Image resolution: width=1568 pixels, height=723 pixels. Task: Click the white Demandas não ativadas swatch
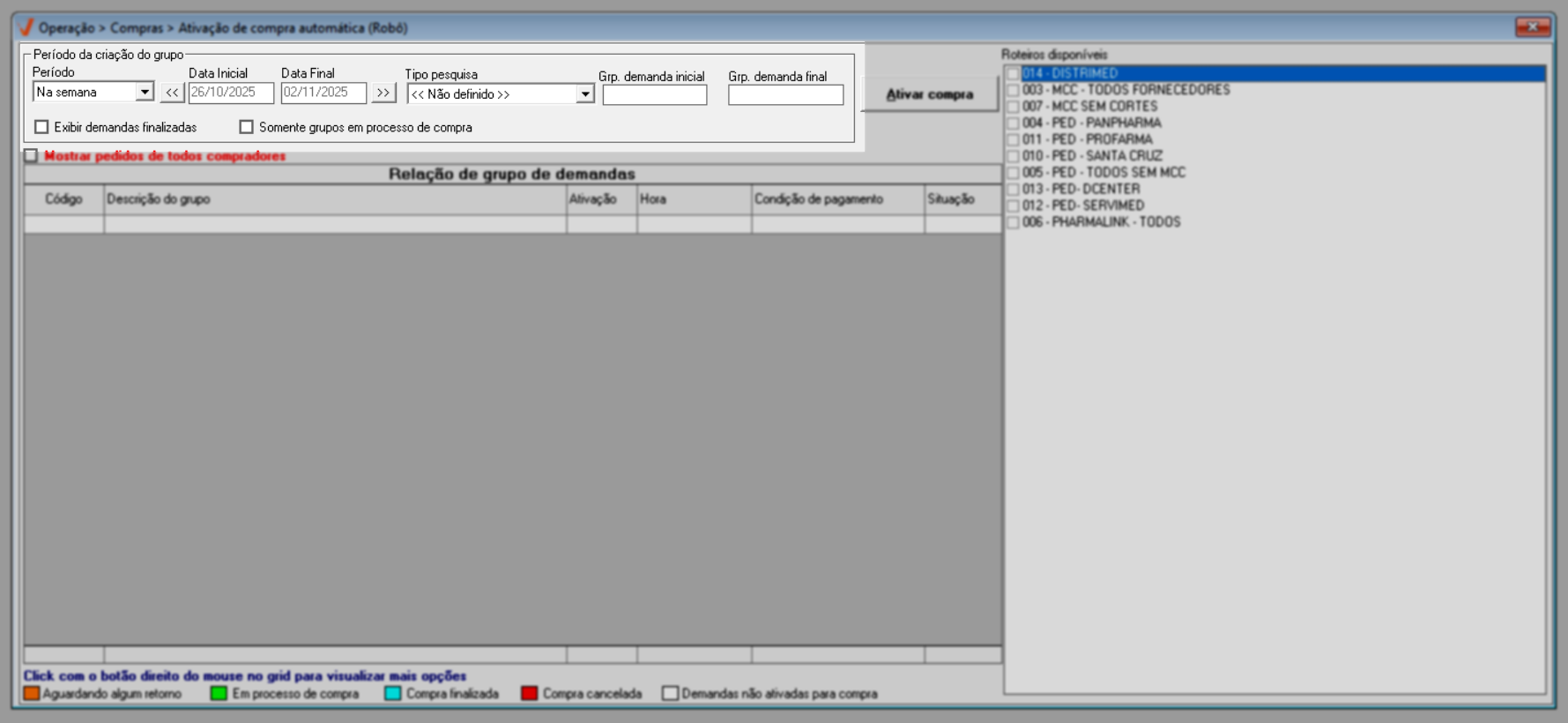[x=671, y=694]
